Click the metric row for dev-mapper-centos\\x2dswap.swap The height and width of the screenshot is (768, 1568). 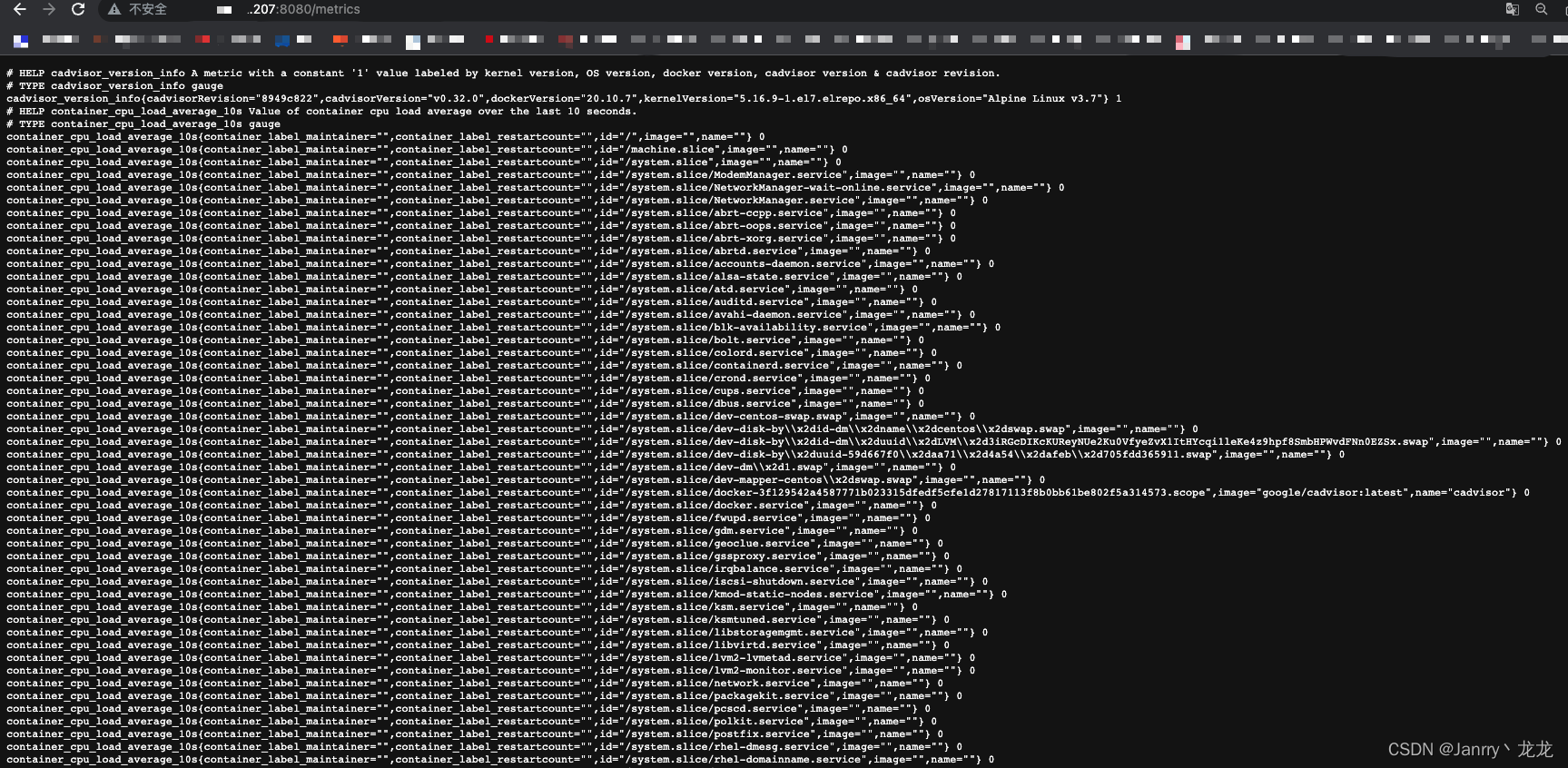click(x=526, y=480)
